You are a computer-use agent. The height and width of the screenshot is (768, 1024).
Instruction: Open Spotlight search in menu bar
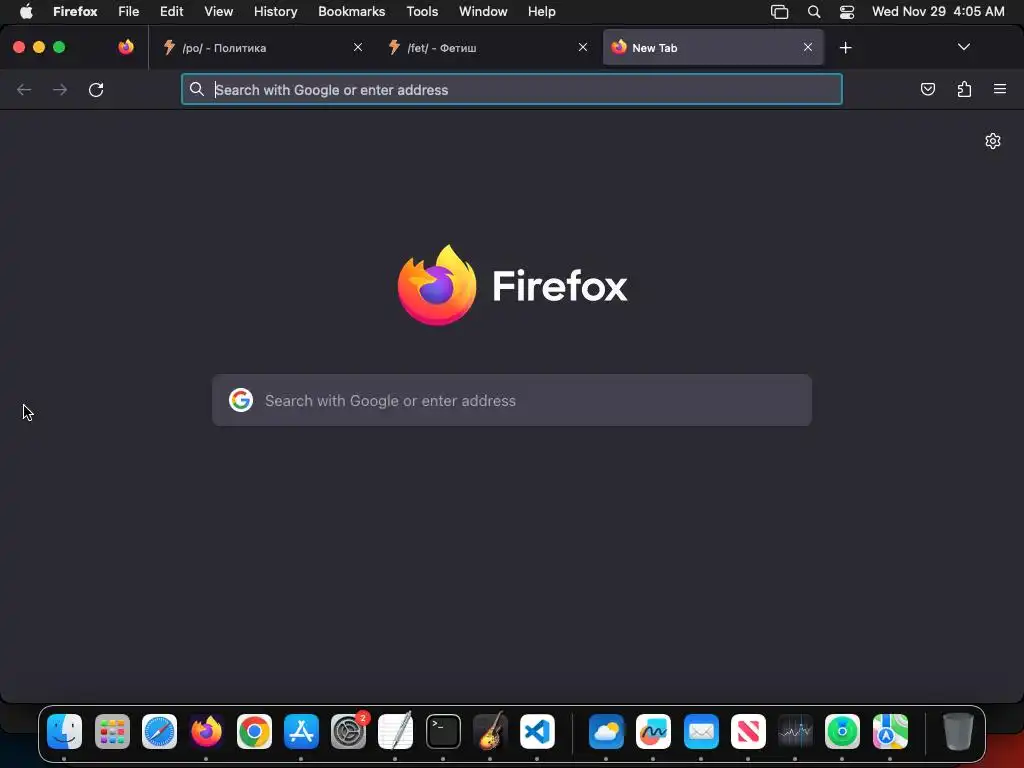tap(814, 12)
